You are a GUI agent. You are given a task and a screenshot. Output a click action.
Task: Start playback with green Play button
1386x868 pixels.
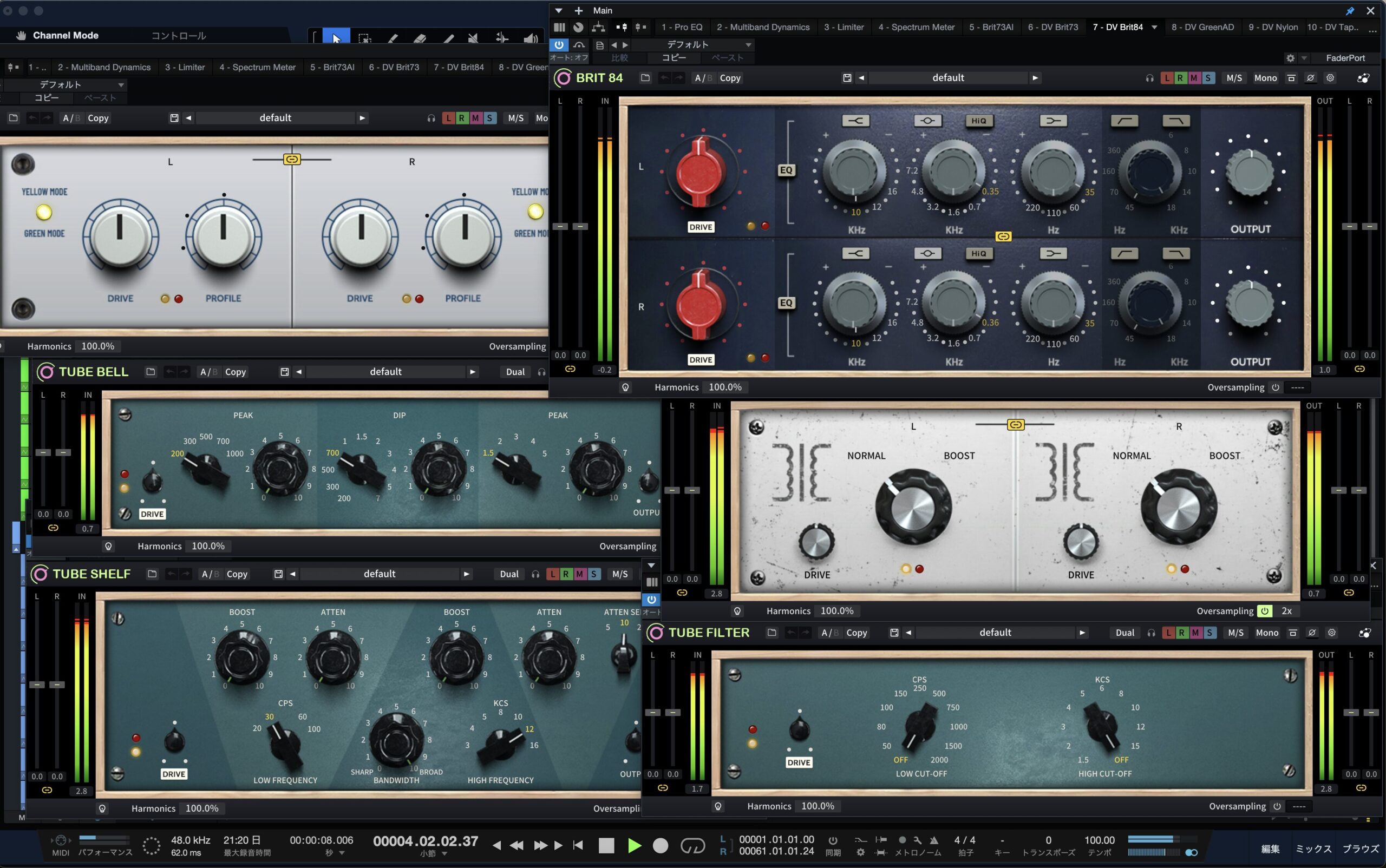[634, 845]
